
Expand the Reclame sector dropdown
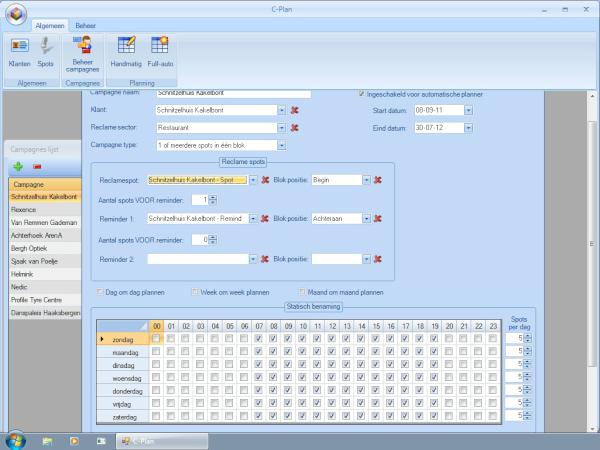[x=282, y=128]
